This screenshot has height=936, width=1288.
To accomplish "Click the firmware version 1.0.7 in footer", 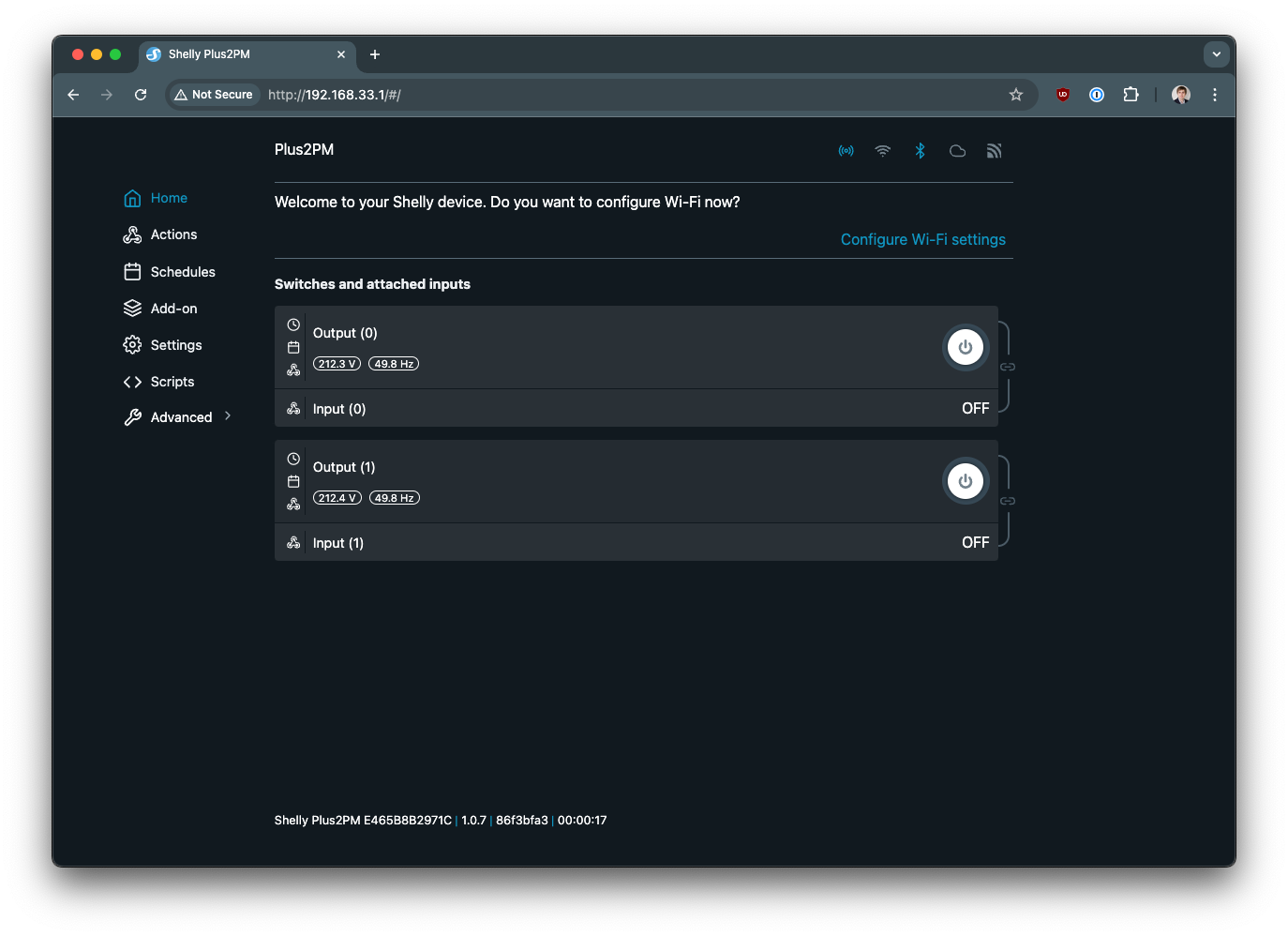I will point(473,821).
